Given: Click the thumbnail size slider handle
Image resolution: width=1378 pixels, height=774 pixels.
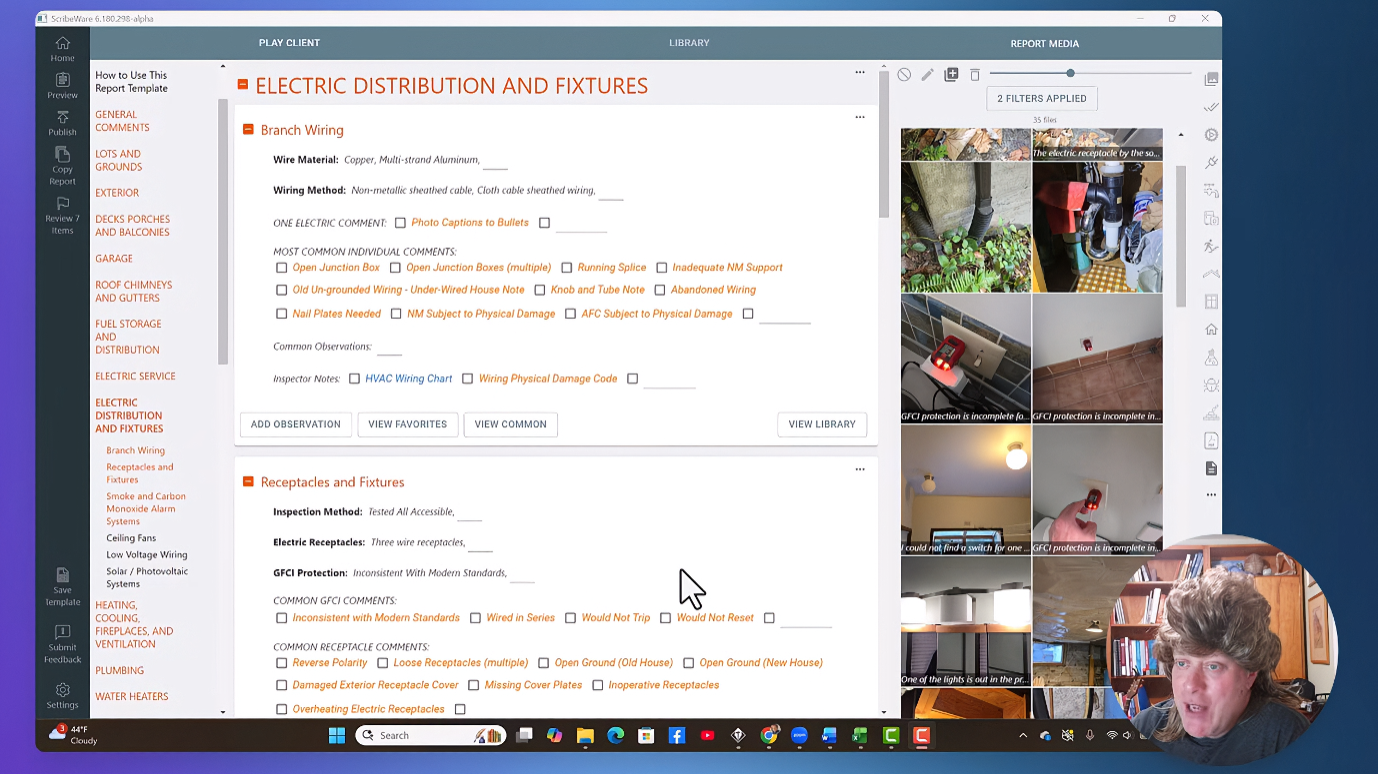Looking at the screenshot, I should (x=1070, y=74).
